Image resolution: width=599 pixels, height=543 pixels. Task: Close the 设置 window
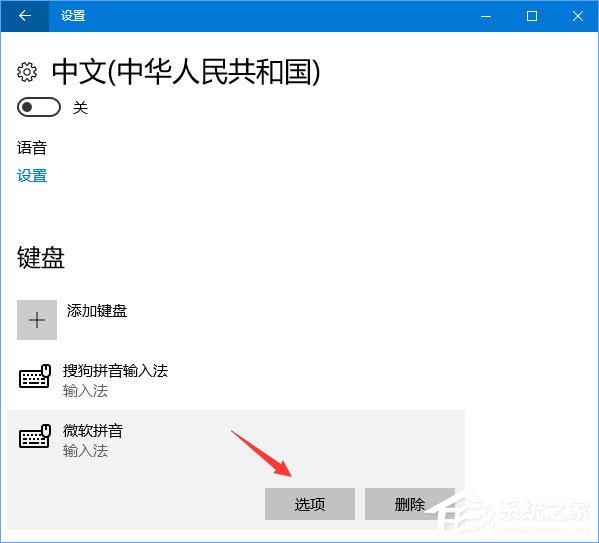click(x=578, y=16)
